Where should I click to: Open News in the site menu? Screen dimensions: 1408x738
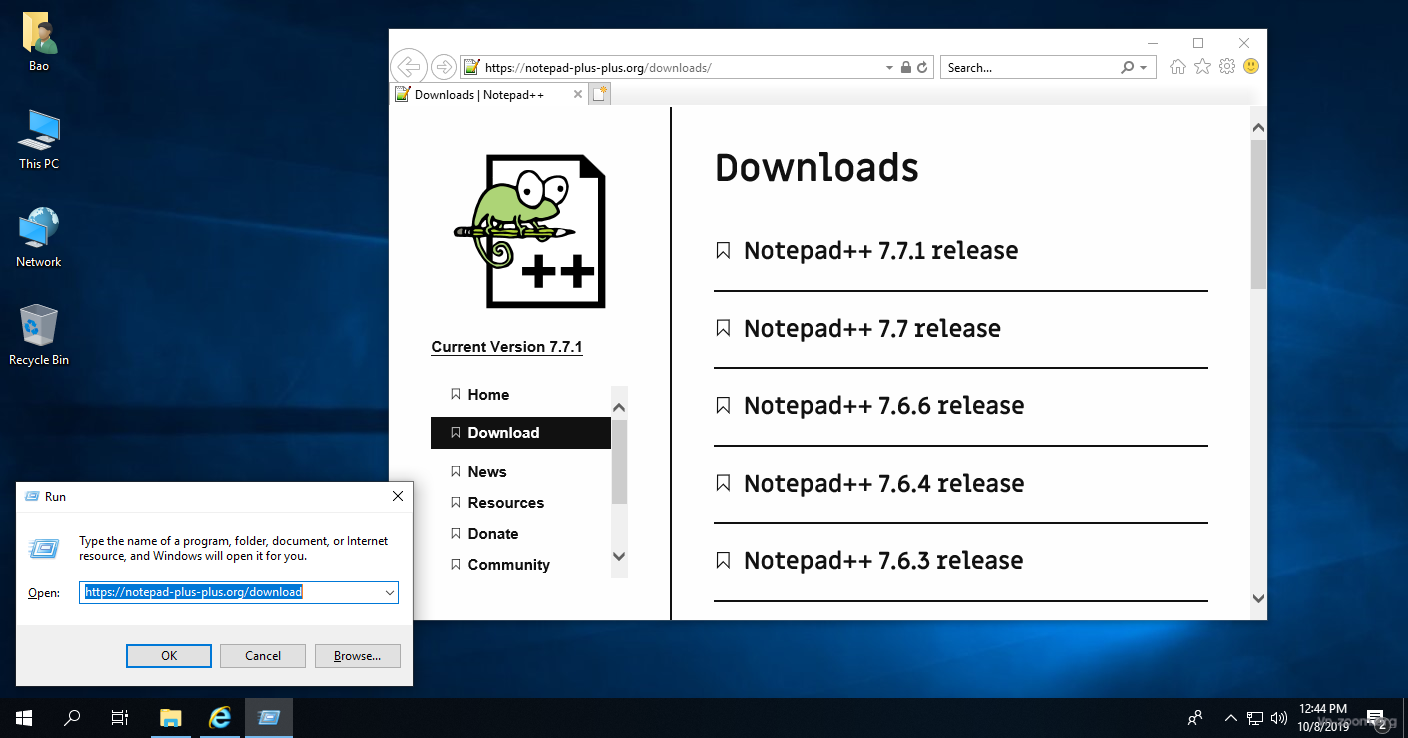[487, 472]
